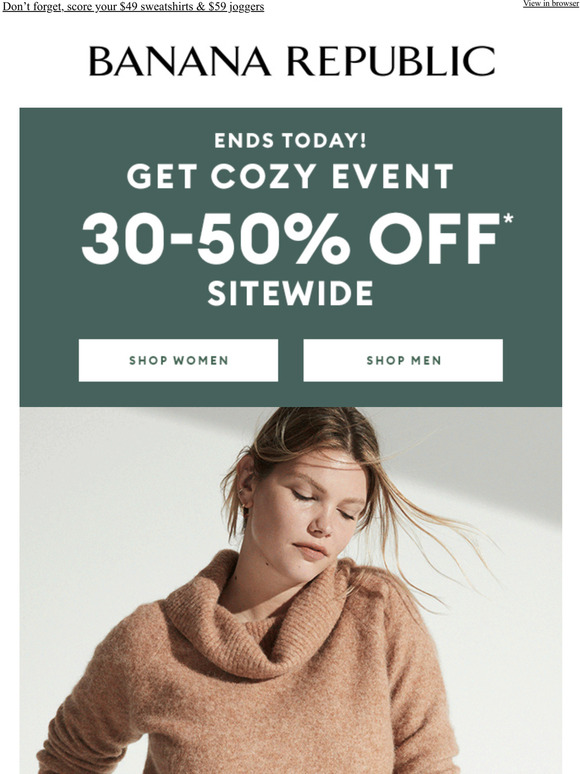Click the View in browser link
The width and height of the screenshot is (580, 774).
[x=551, y=3]
